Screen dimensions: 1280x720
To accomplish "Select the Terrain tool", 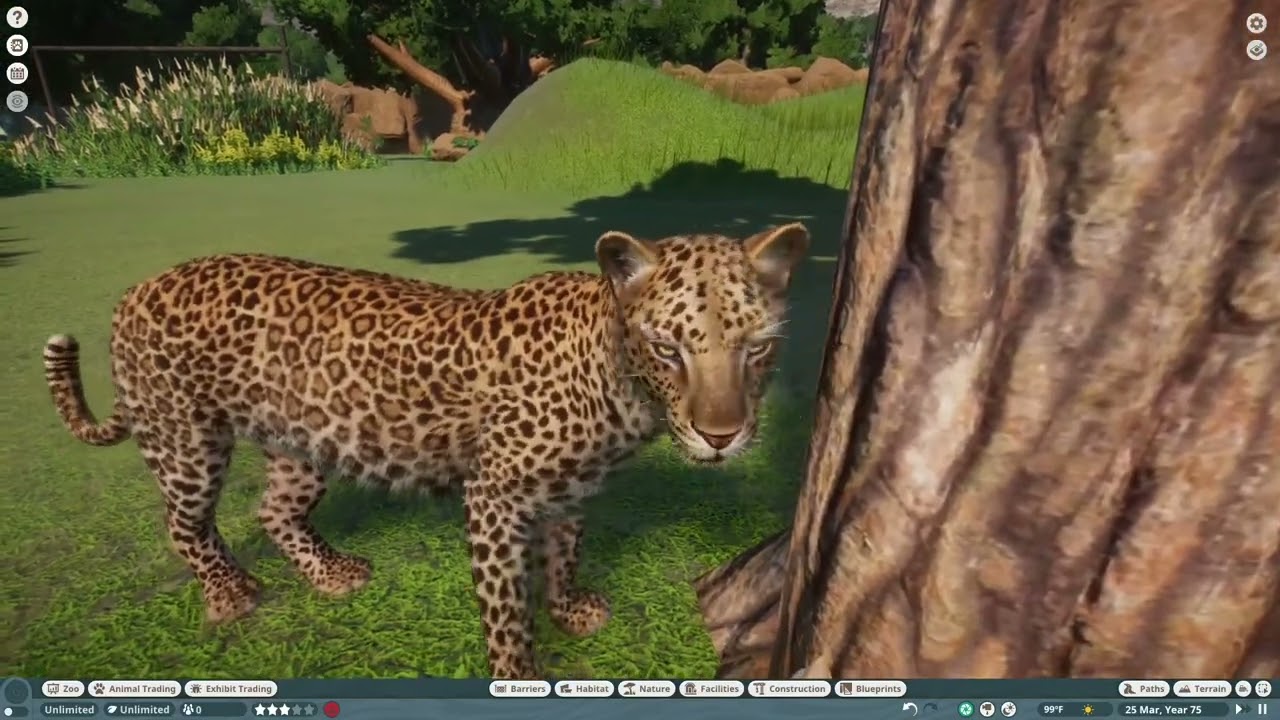I will 1202,689.
